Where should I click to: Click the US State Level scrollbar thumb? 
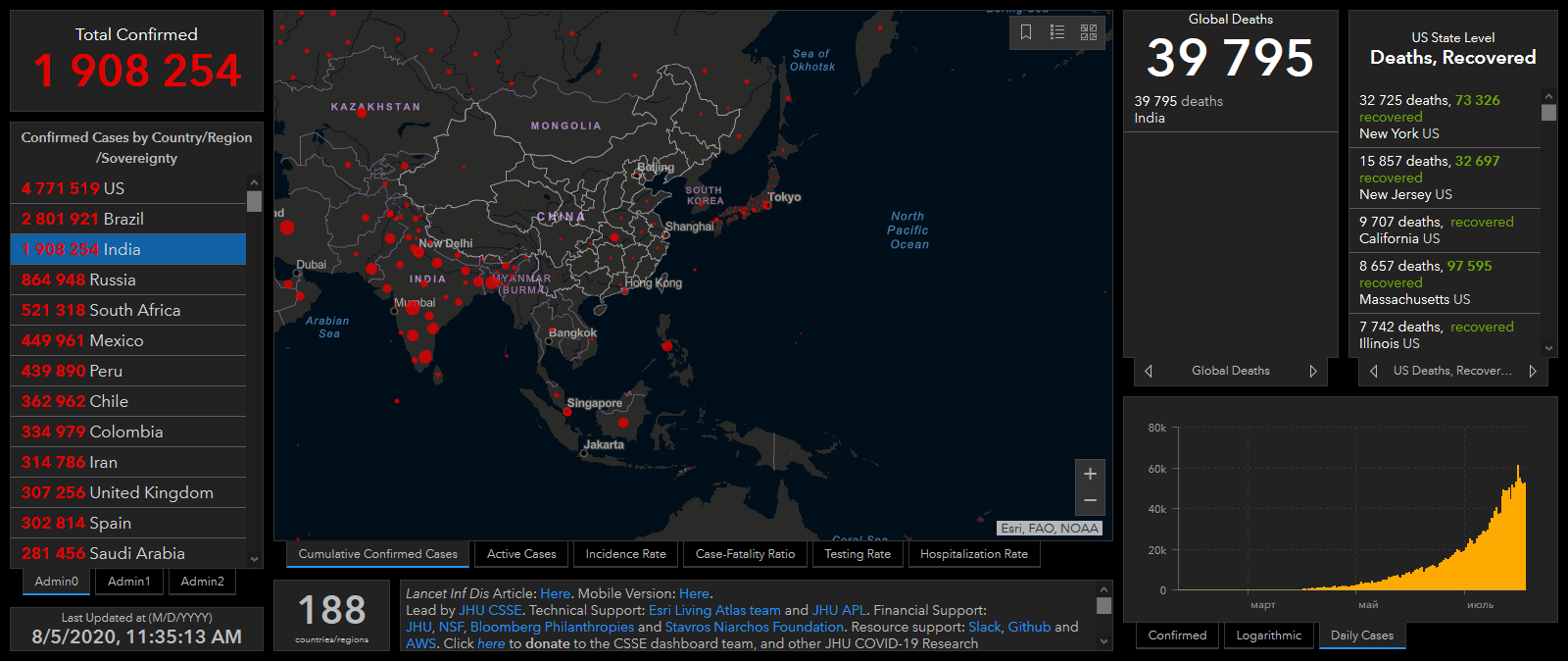tap(1548, 112)
